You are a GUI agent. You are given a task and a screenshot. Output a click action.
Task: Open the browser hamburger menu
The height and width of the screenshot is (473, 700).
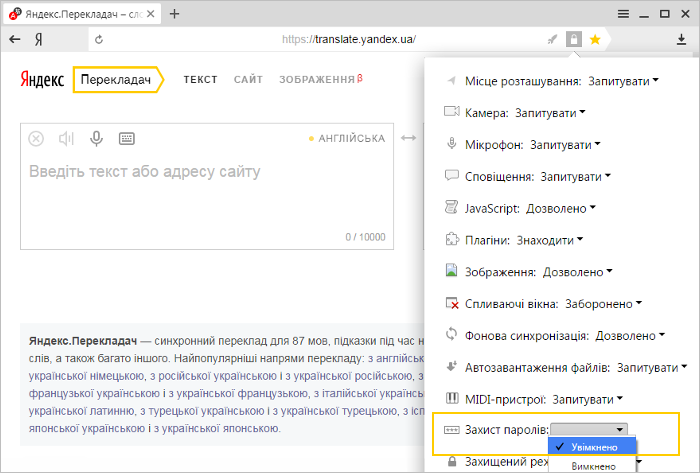click(x=623, y=14)
